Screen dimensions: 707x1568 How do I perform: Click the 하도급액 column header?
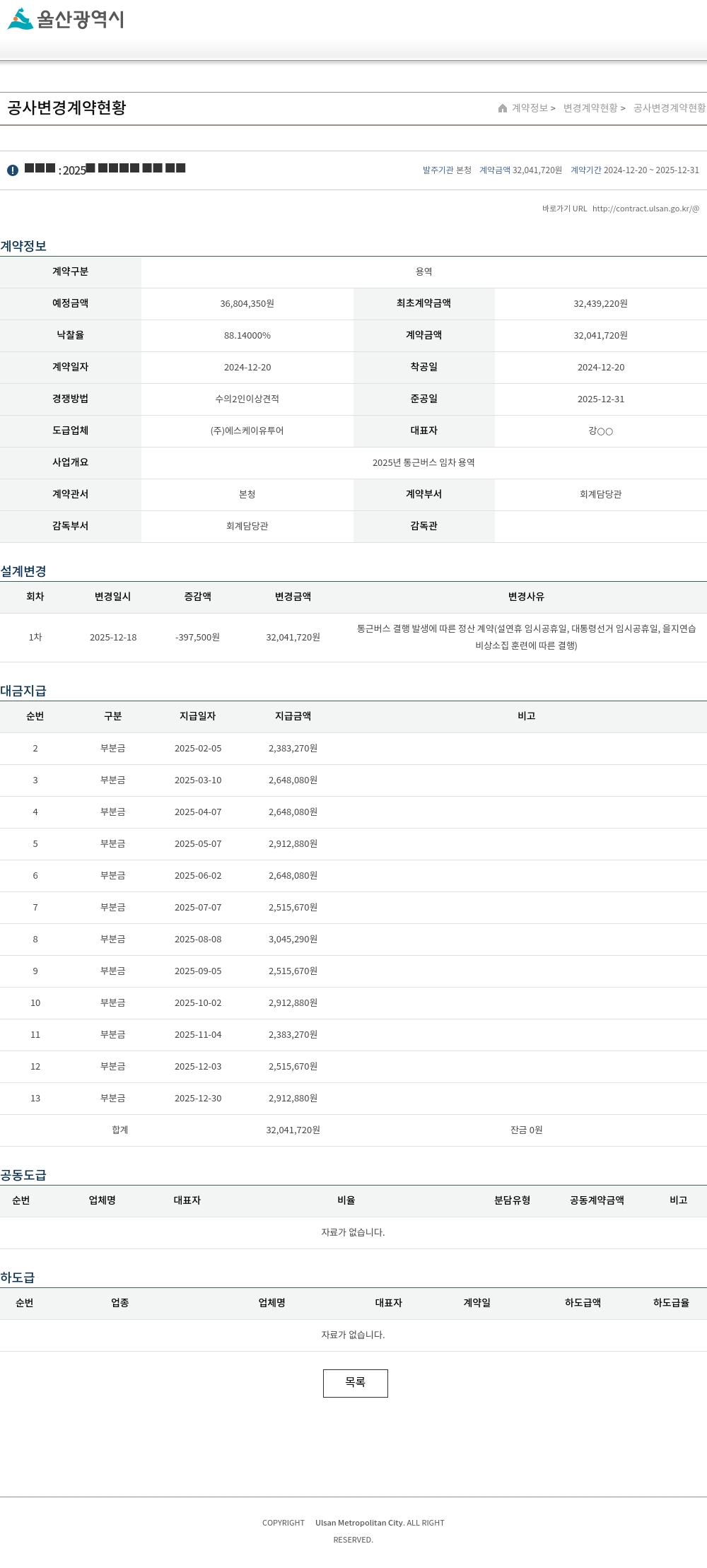coord(583,1302)
